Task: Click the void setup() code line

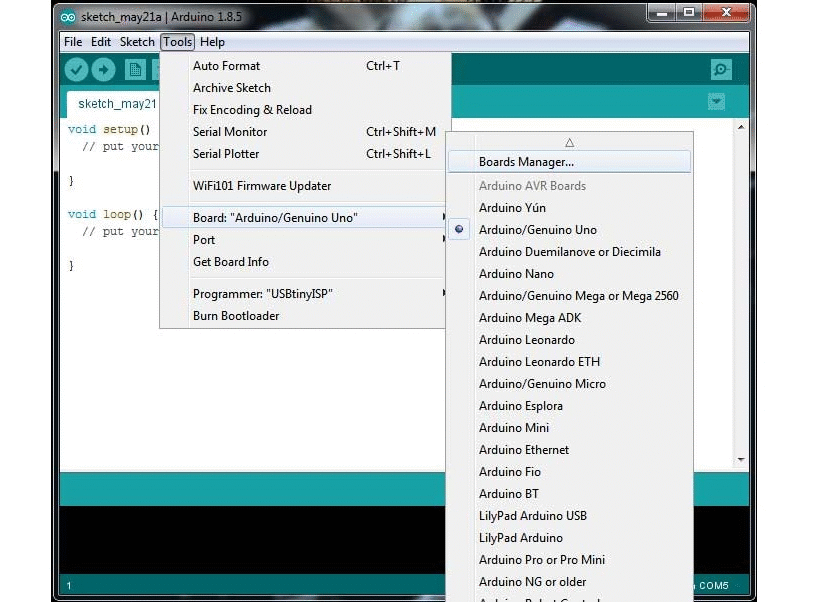Action: 109,129
